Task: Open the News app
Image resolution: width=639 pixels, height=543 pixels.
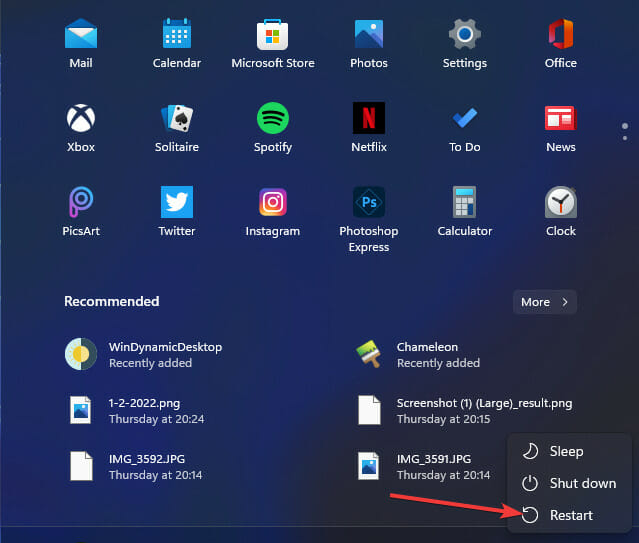Action: pyautogui.click(x=561, y=127)
